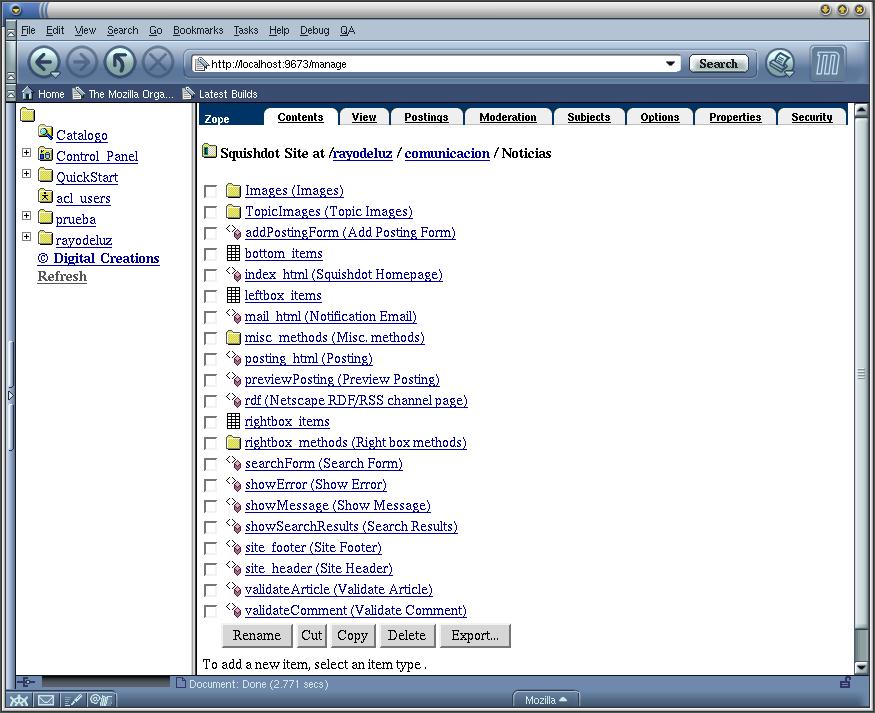Check the site_footer checkbox
The image size is (875, 713).
point(210,548)
